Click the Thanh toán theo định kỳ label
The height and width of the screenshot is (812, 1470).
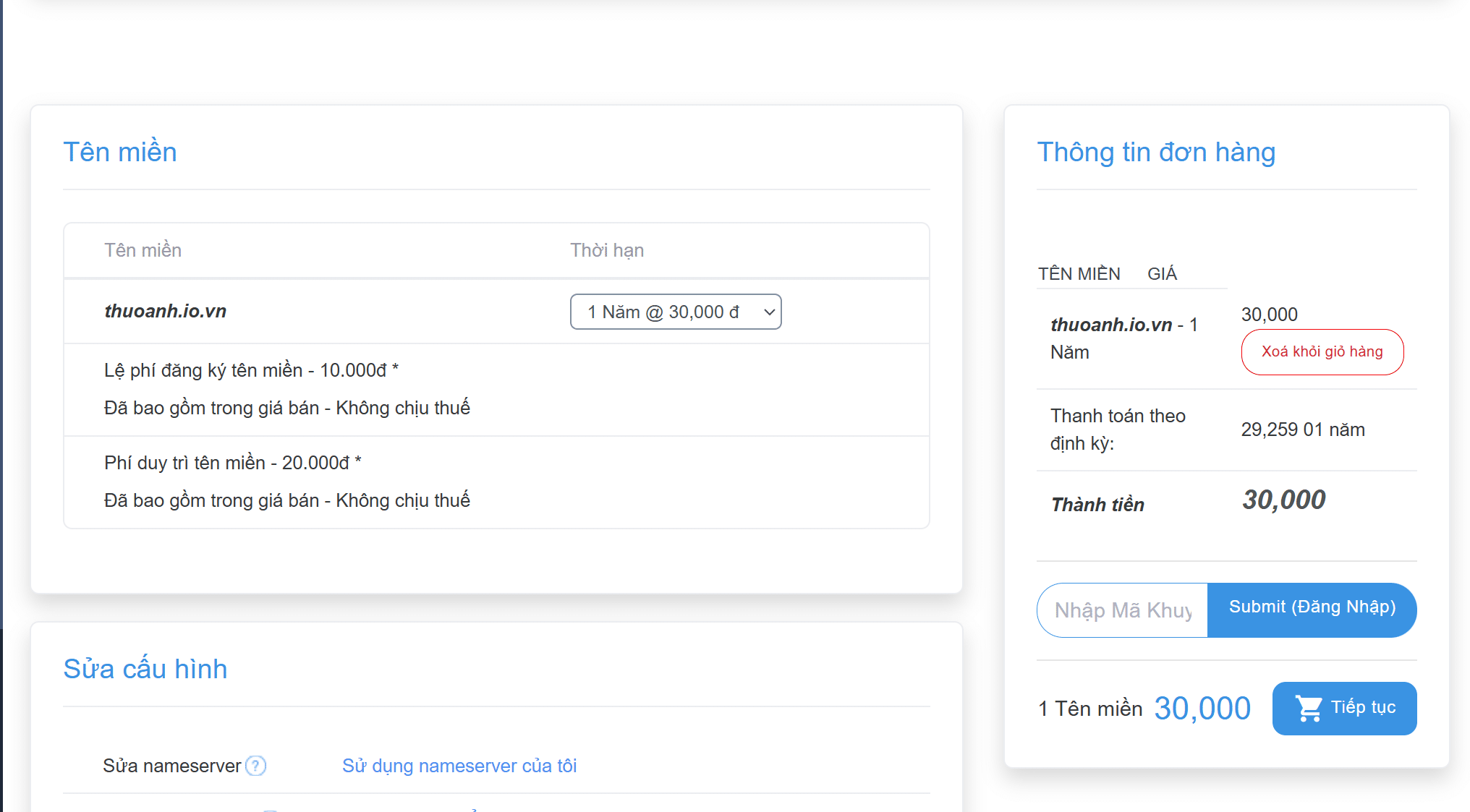tap(1118, 429)
